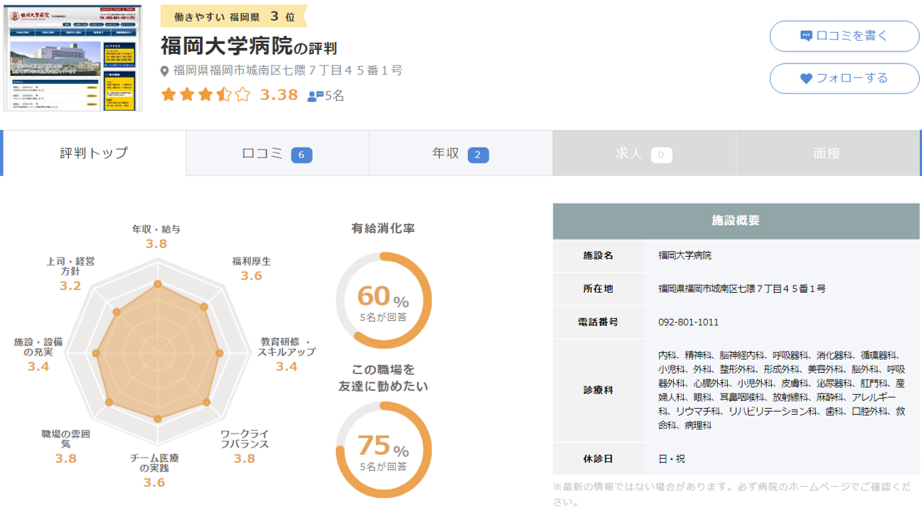Click the ワークライフバランス 3.8 label
The width and height of the screenshot is (922, 511).
245,447
